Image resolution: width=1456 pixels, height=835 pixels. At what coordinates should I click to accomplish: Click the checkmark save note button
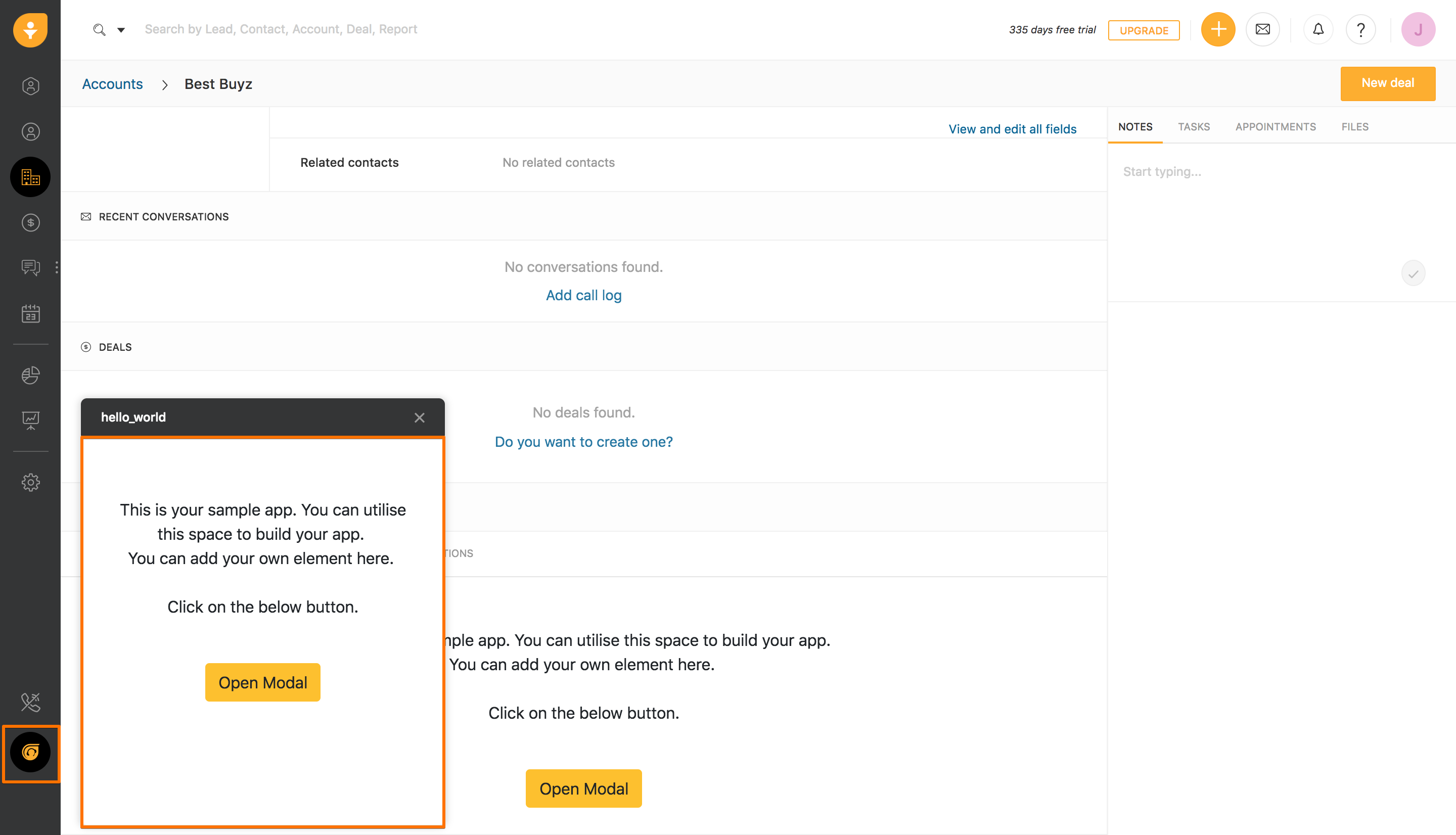click(x=1413, y=273)
